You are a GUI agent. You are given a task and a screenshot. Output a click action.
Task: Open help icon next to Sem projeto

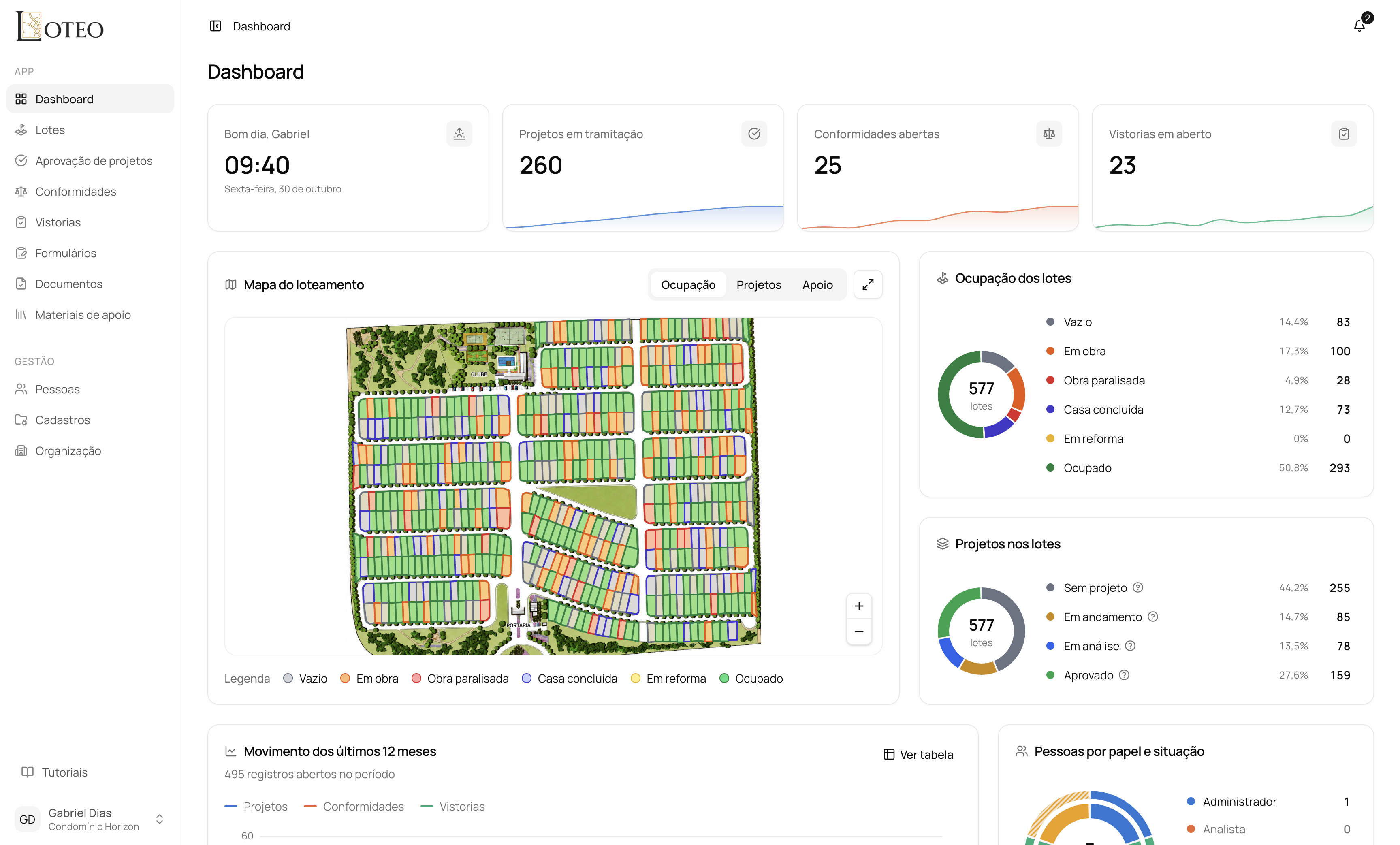coord(1138,588)
